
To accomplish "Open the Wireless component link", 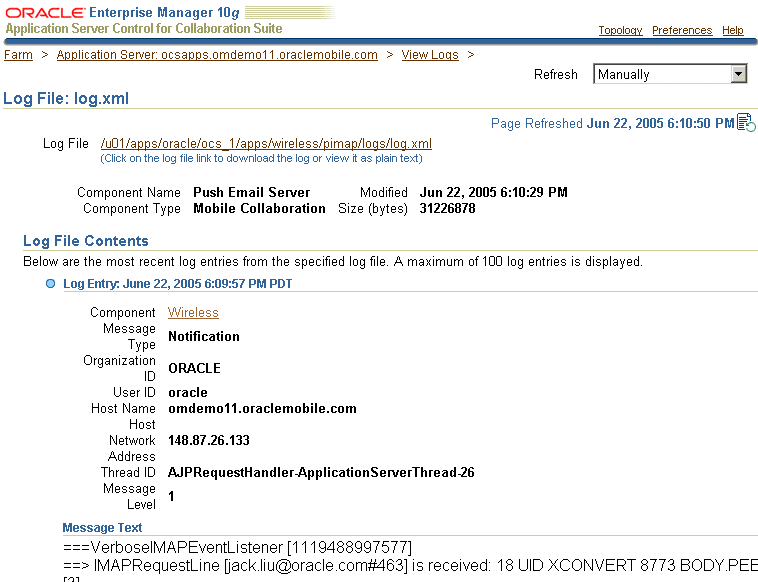I will click(193, 313).
